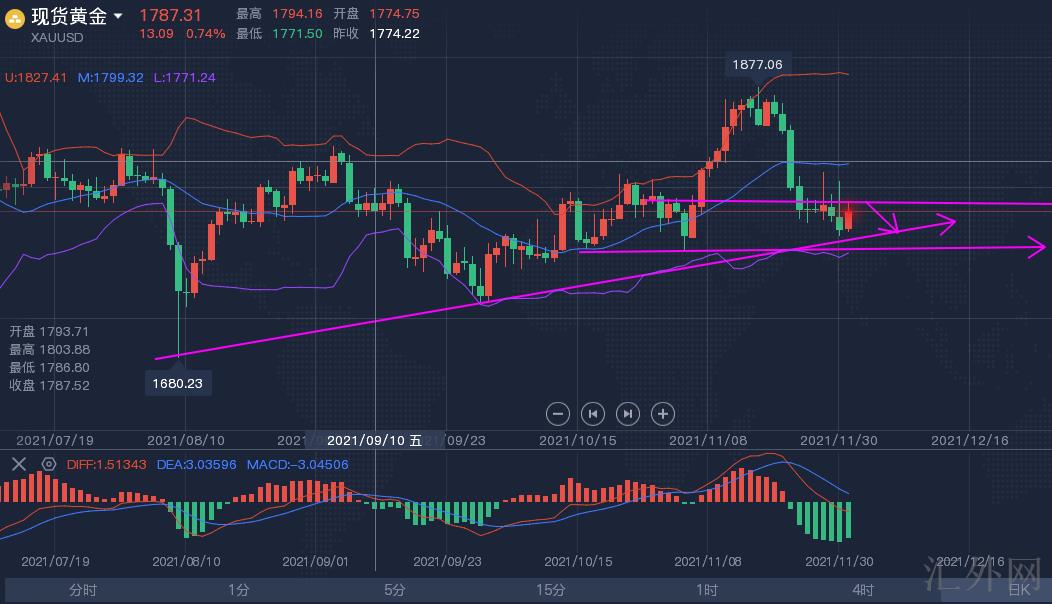Open MACD indicator settings hexagon icon
This screenshot has height=604, width=1052.
coord(48,464)
